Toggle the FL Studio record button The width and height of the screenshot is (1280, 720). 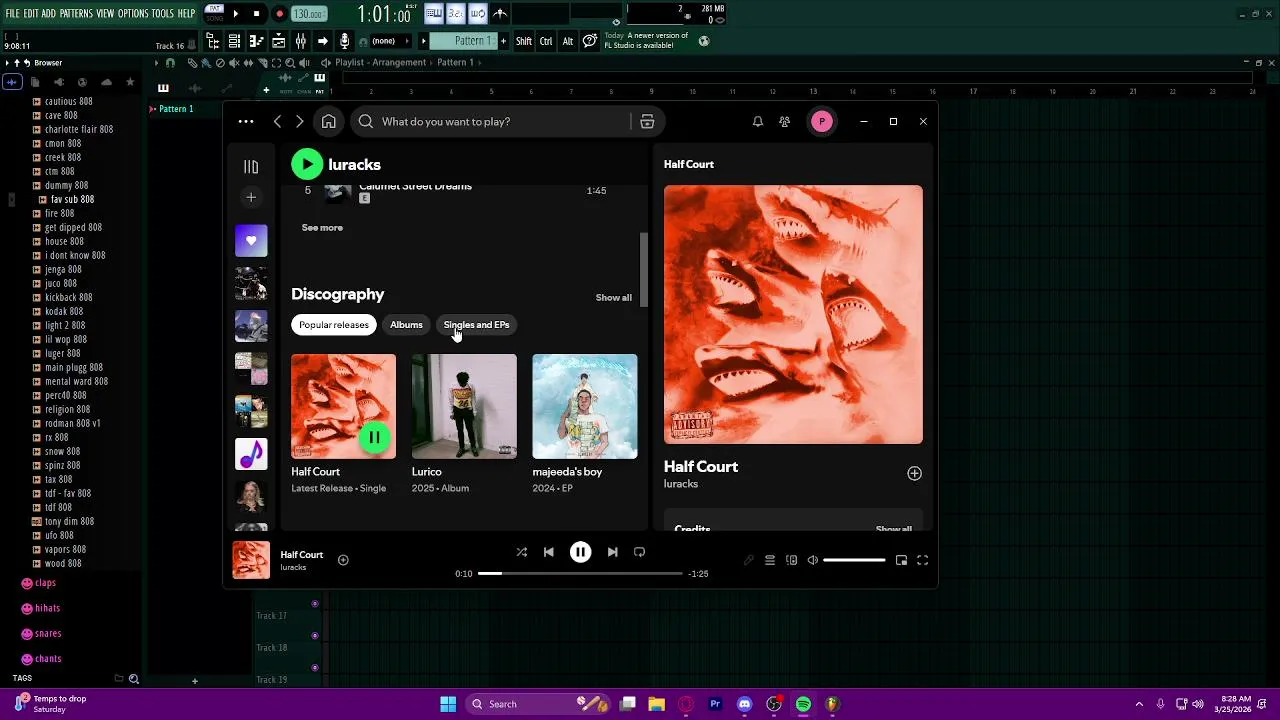tap(279, 14)
